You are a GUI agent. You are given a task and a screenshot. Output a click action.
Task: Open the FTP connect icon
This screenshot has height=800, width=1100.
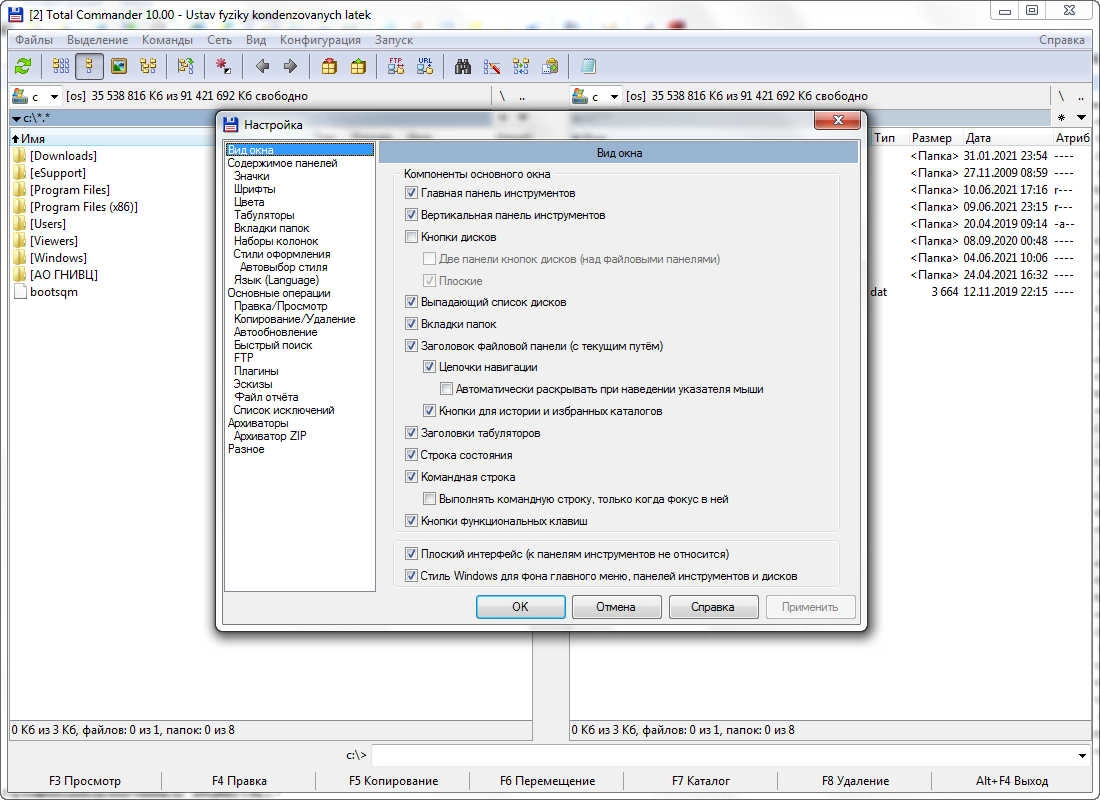click(x=396, y=67)
